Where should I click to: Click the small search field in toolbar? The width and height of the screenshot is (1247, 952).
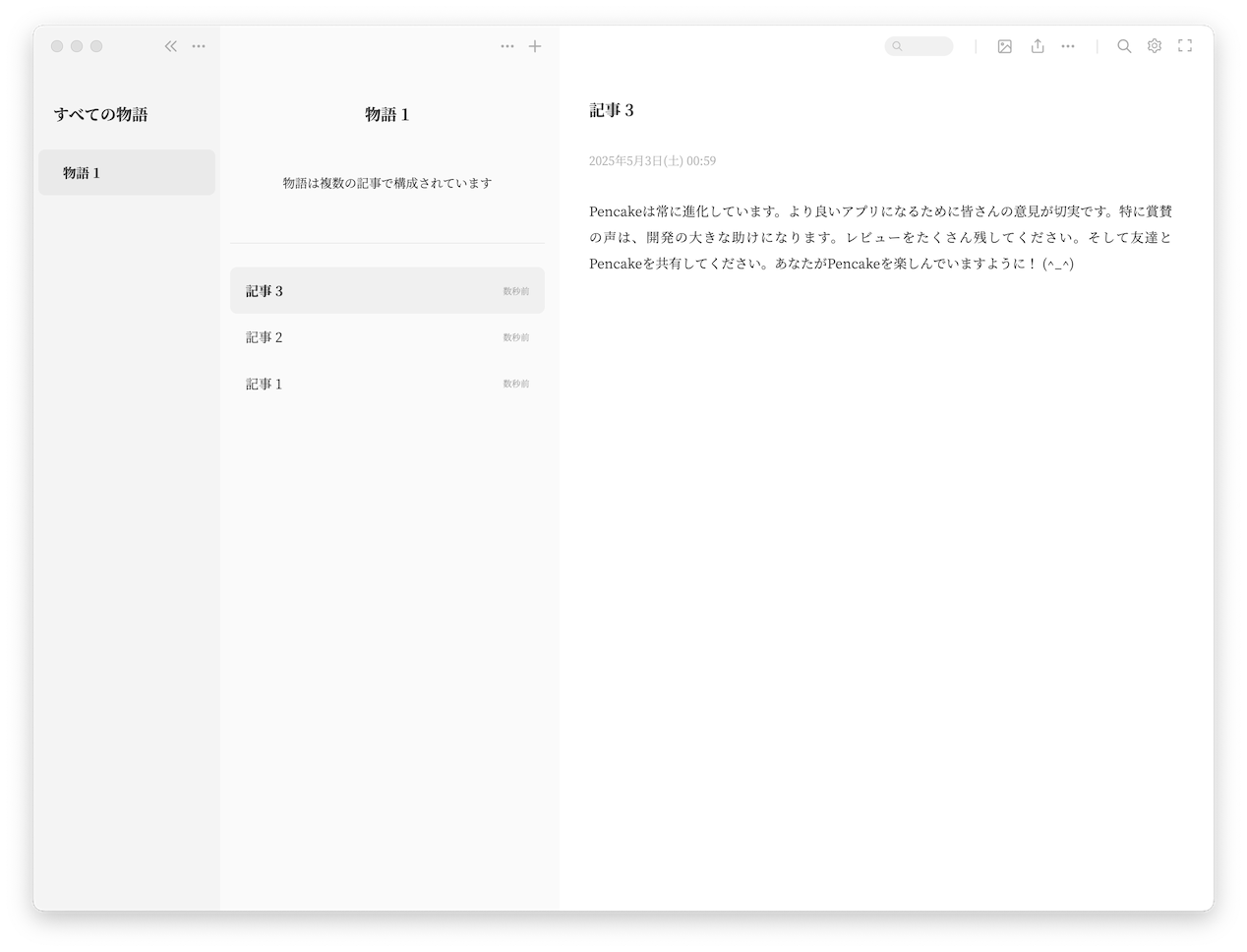919,46
